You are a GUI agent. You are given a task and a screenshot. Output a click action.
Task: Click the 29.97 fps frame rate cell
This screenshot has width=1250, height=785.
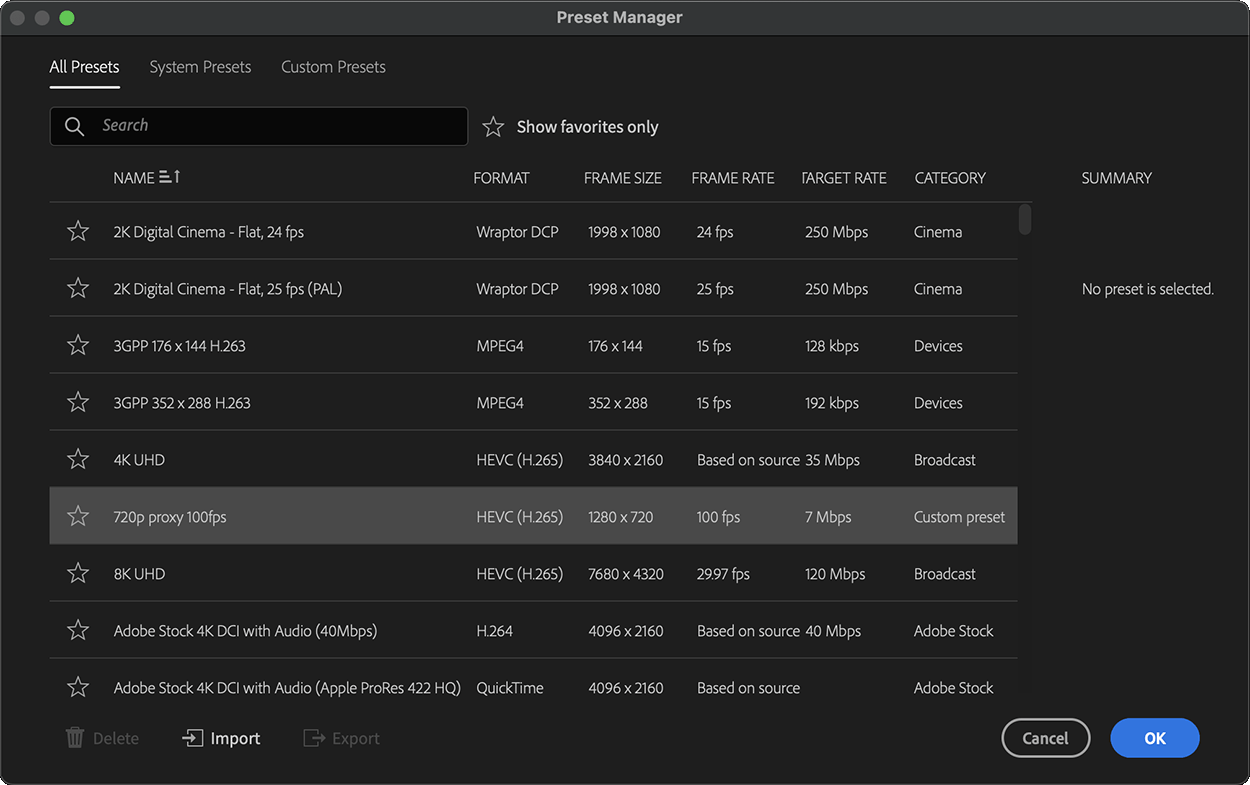pyautogui.click(x=723, y=574)
